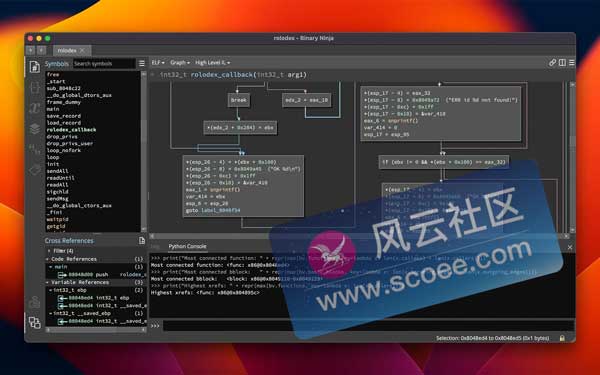Click the Search symbols input field
The width and height of the screenshot is (600, 375).
(x=104, y=64)
